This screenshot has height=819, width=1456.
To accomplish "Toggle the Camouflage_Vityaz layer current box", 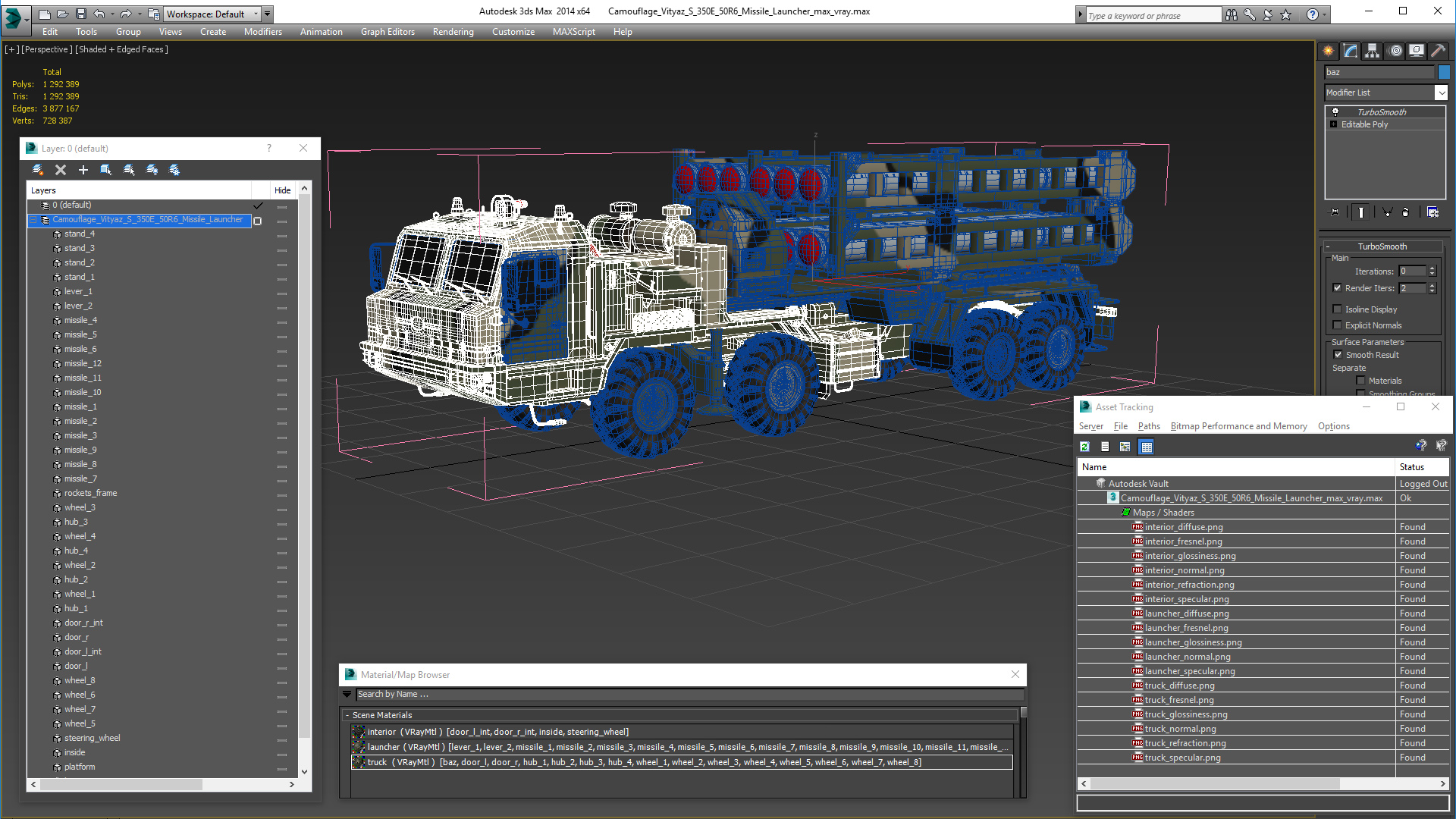I will [x=258, y=221].
